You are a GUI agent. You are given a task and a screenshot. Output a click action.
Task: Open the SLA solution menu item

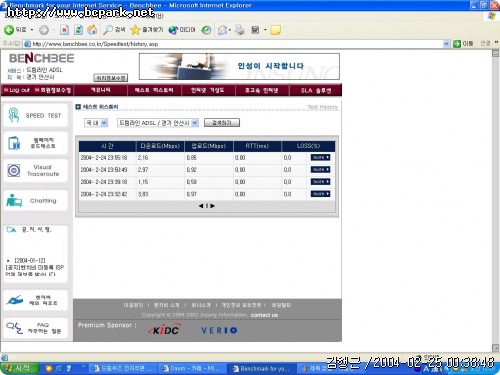[316, 90]
